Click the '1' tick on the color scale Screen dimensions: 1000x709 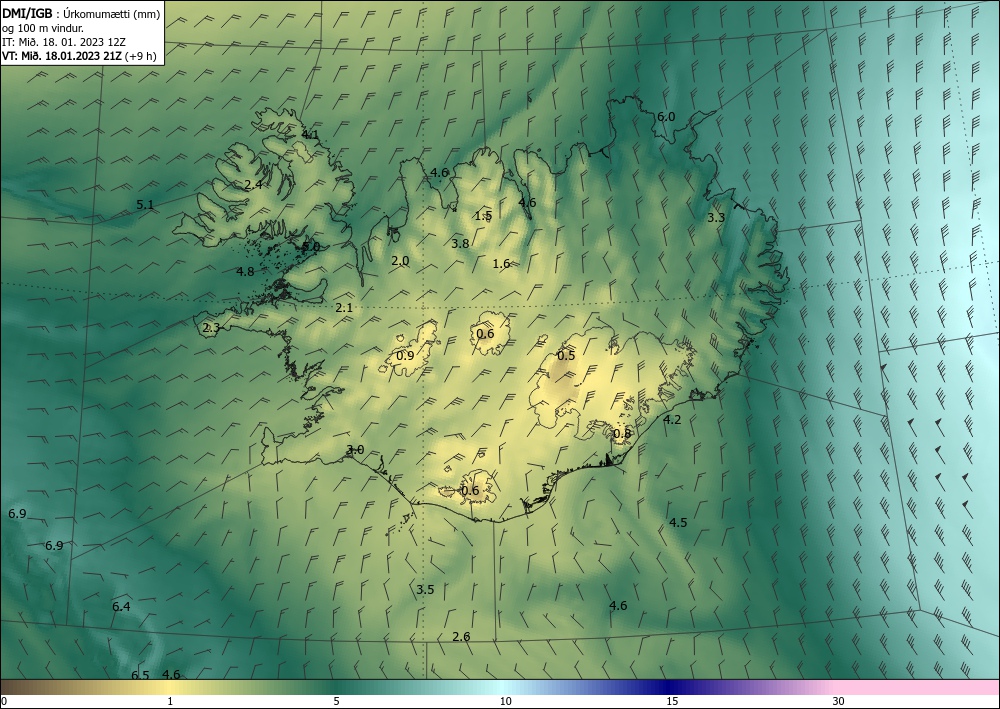[170, 701]
